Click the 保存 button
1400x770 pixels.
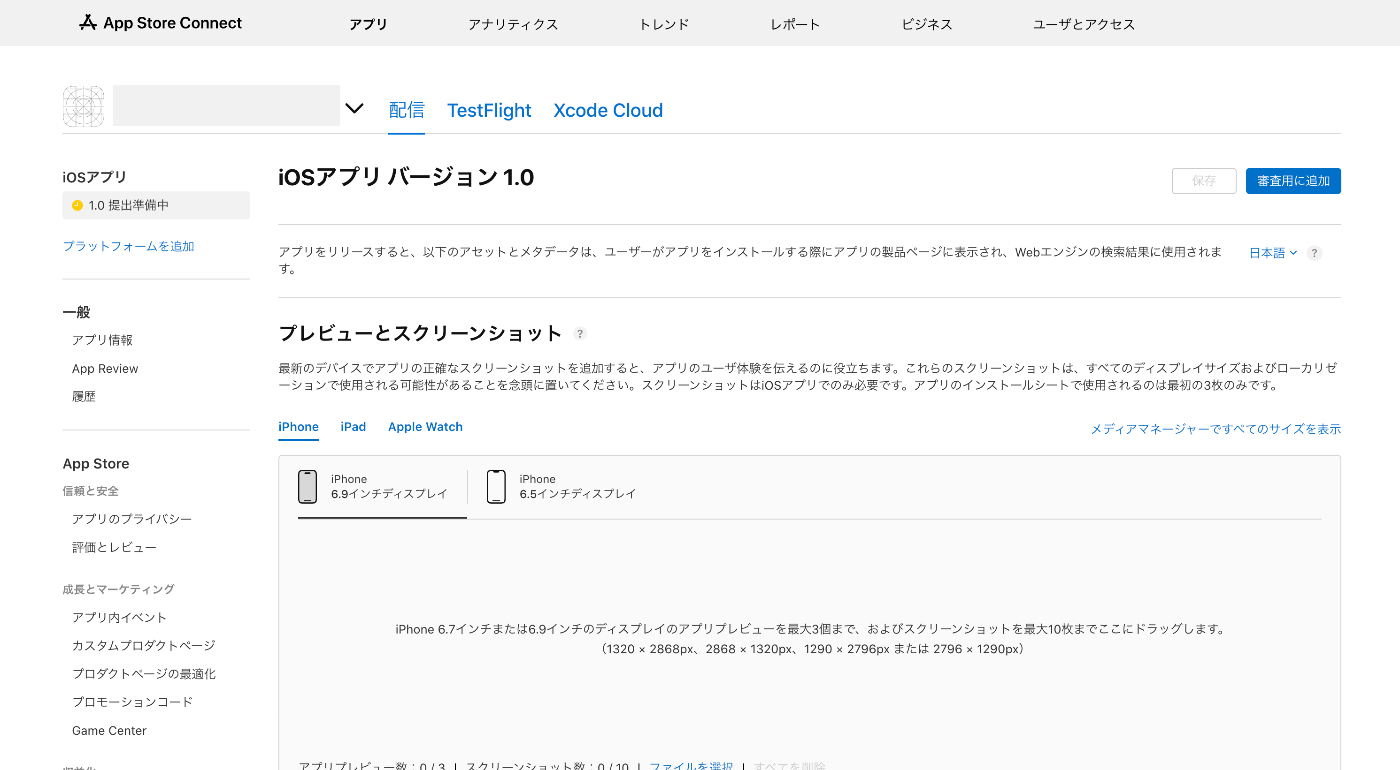pos(1204,181)
